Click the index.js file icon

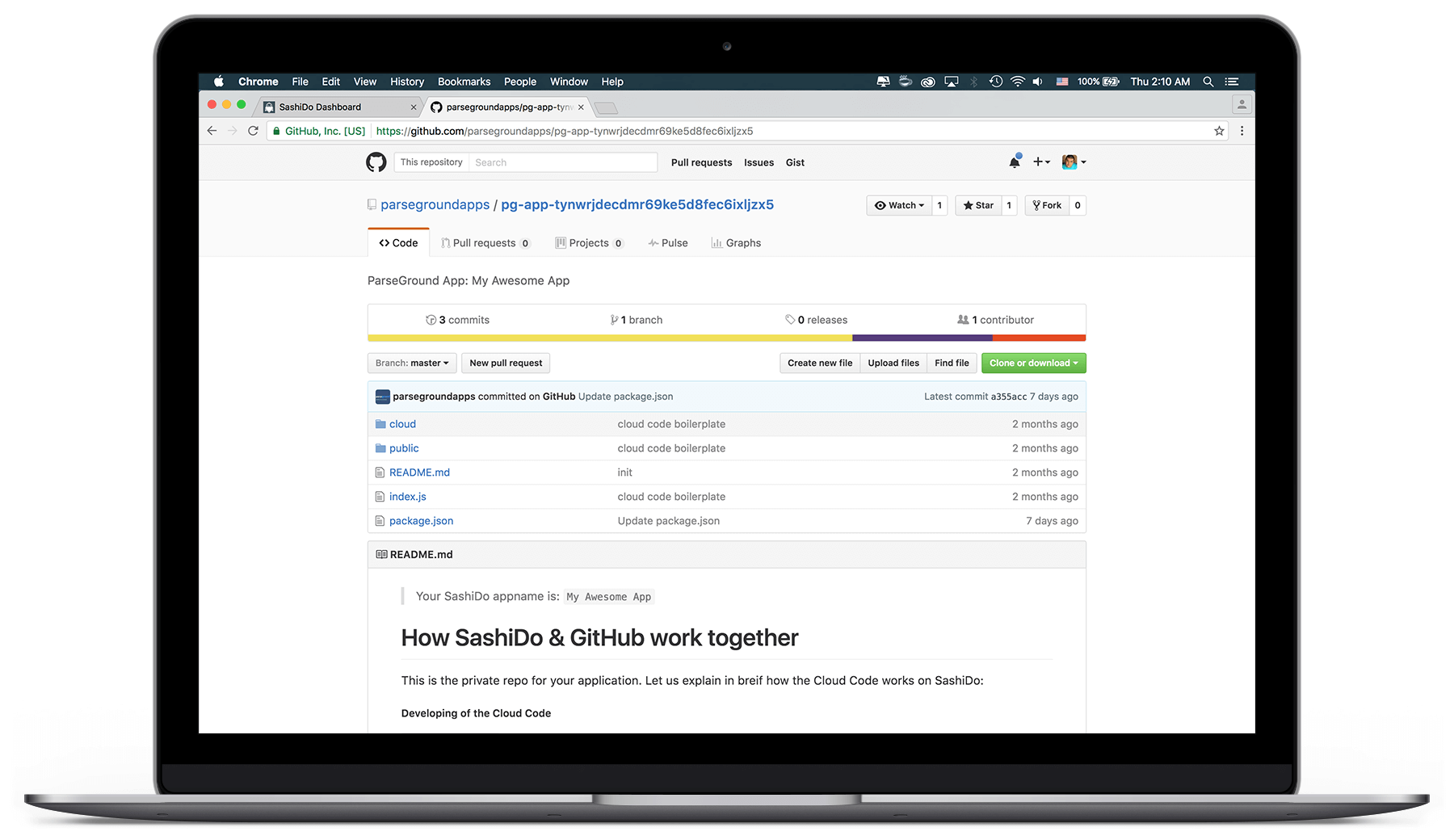click(380, 497)
